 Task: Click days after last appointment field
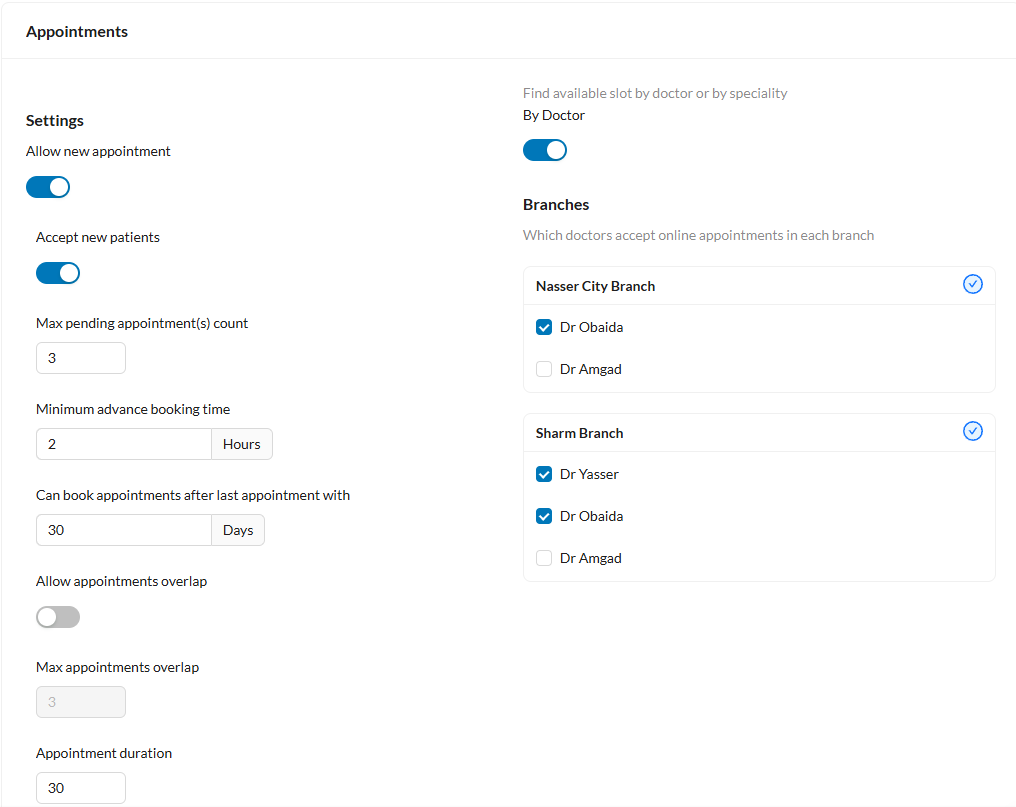tap(124, 530)
